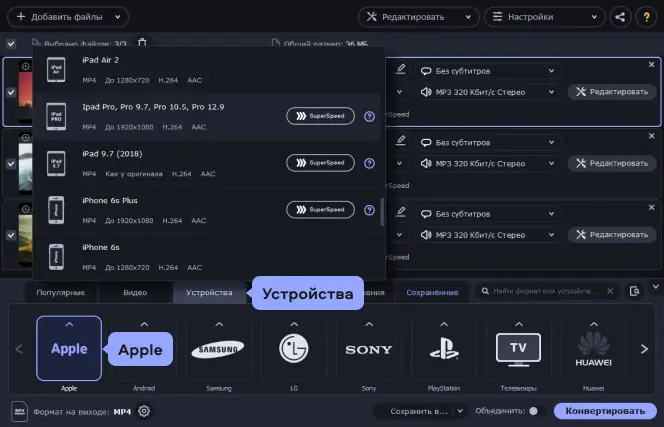Switch to the Сохраненные tab
Screen dimensions: 664x427
point(432,292)
